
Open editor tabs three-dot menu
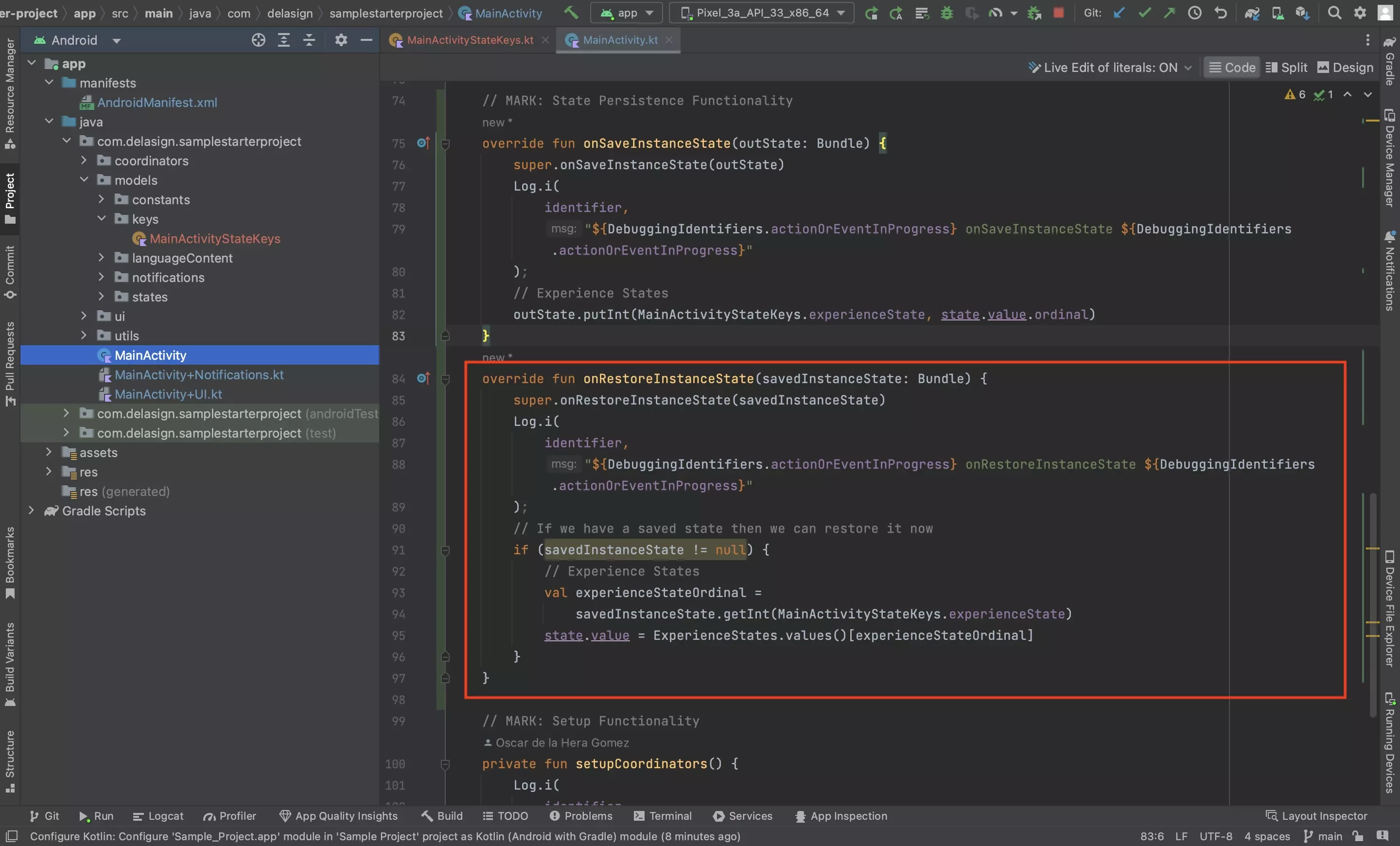point(1367,40)
